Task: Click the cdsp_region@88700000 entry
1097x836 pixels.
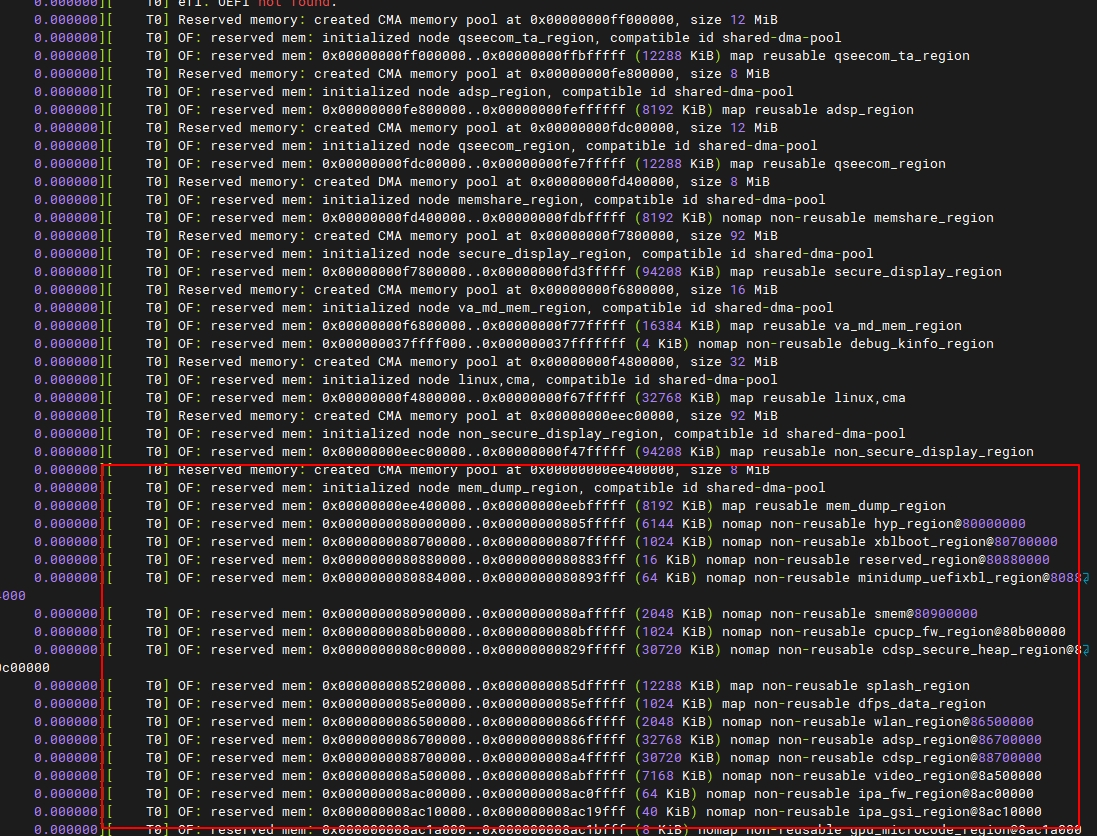Action: (960, 758)
